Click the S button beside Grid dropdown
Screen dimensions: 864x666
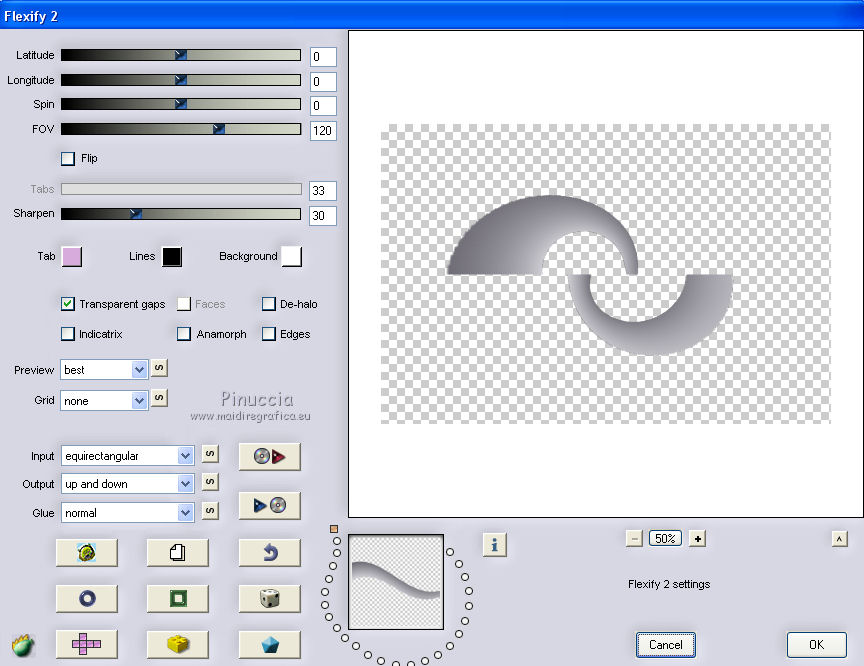pos(159,398)
